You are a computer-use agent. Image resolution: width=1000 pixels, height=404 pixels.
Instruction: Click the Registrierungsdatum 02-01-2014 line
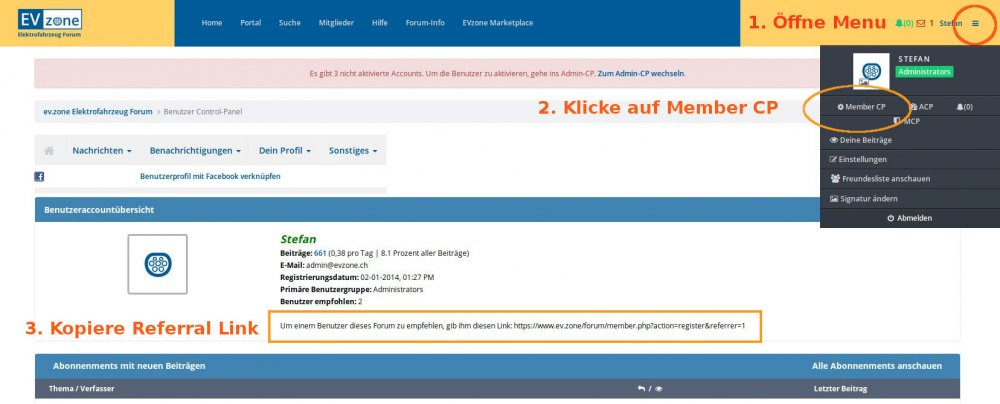tap(357, 278)
